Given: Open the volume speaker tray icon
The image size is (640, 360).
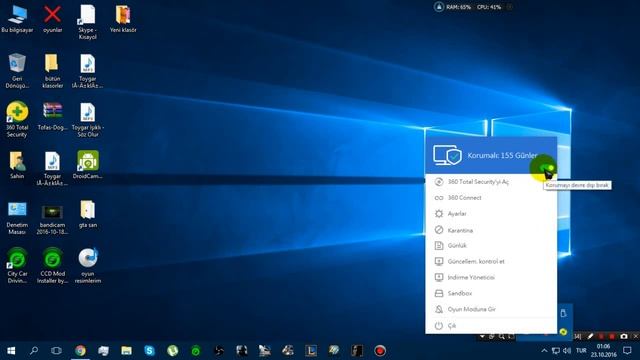Looking at the screenshot, I should click(567, 351).
